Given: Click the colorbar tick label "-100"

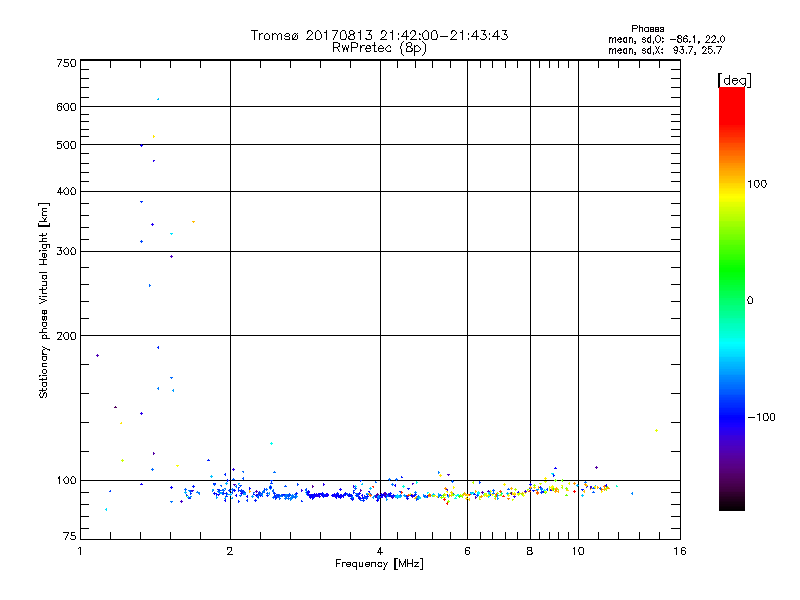Looking at the screenshot, I should (x=761, y=417).
